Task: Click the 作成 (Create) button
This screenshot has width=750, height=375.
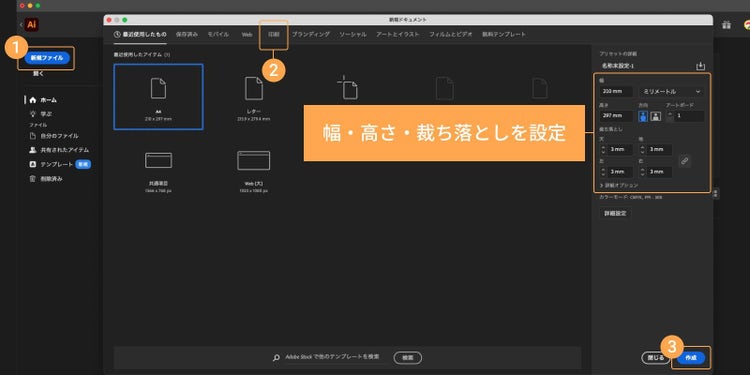Action: tap(691, 358)
